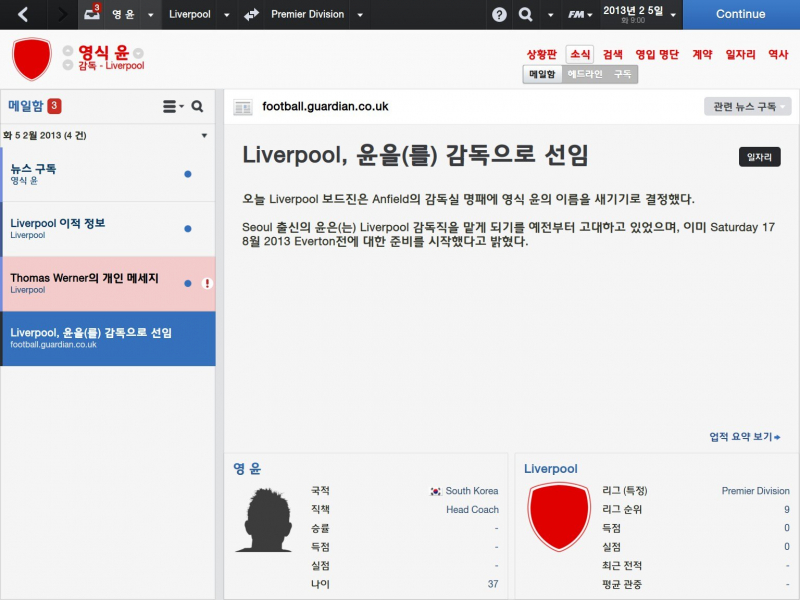Viewport: 800px width, 600px height.
Task: Open the inbox icon showing 3 unread
Action: (x=92, y=13)
